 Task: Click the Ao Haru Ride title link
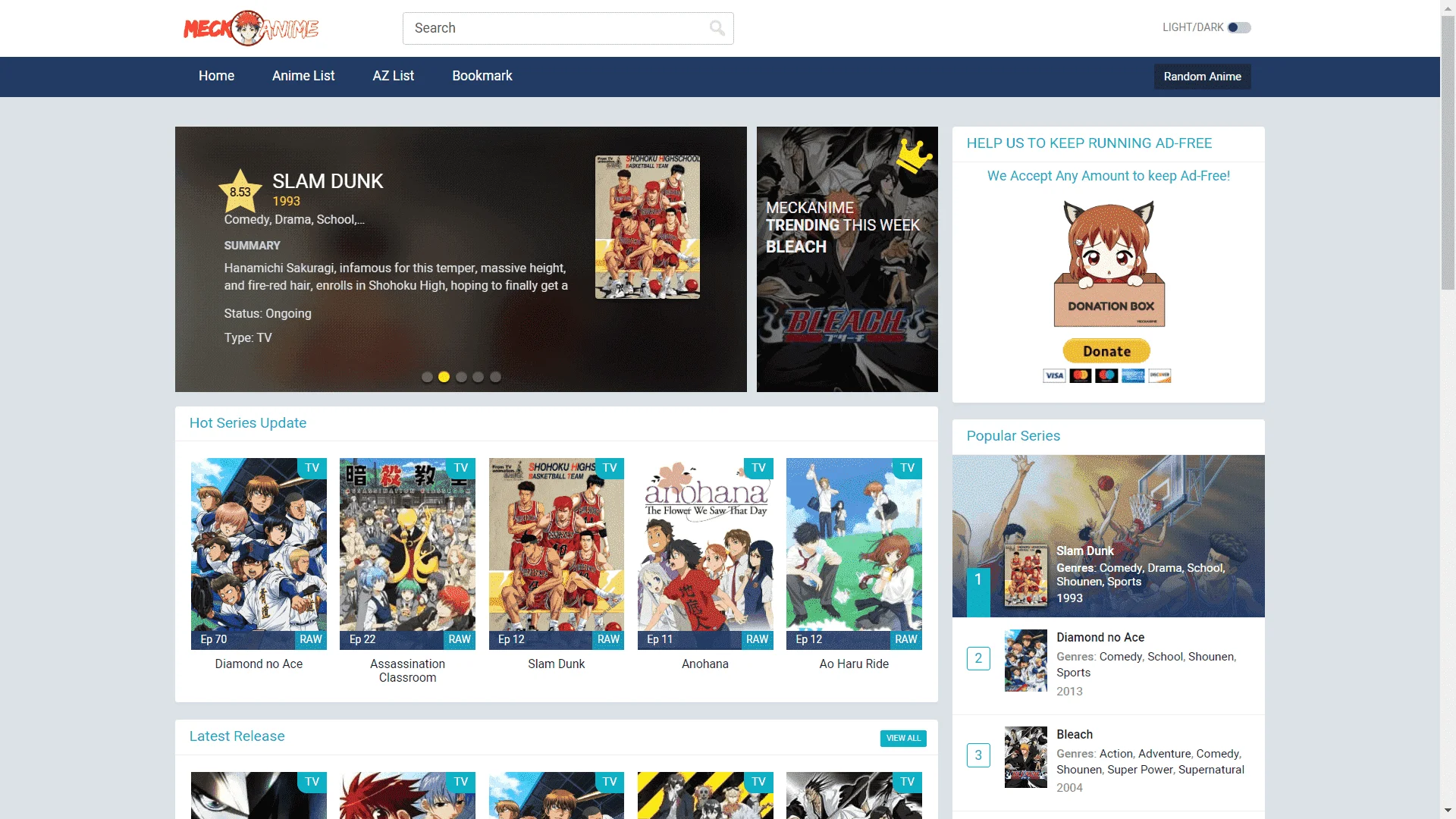point(854,664)
